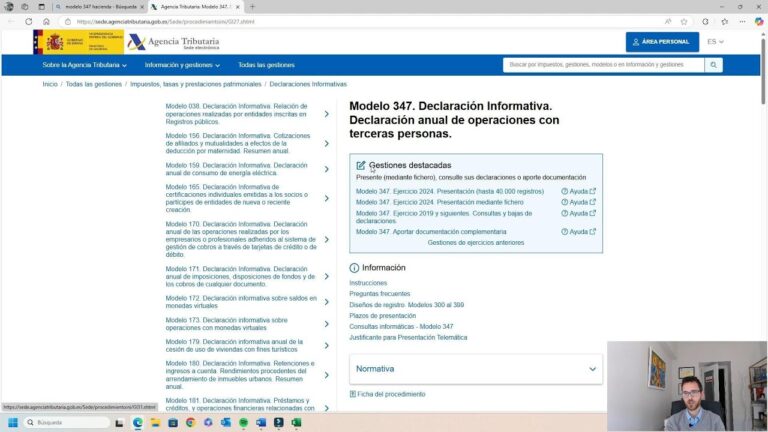The image size is (768, 432).
Task: Open 'Aportar documentación complementaria' link
Action: click(431, 232)
